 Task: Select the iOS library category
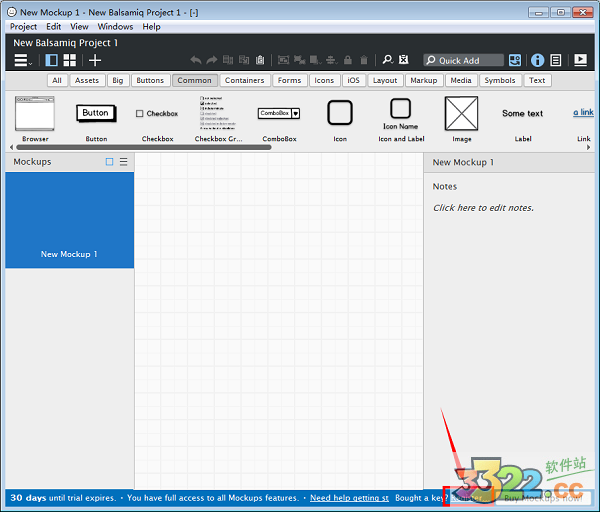click(x=354, y=80)
